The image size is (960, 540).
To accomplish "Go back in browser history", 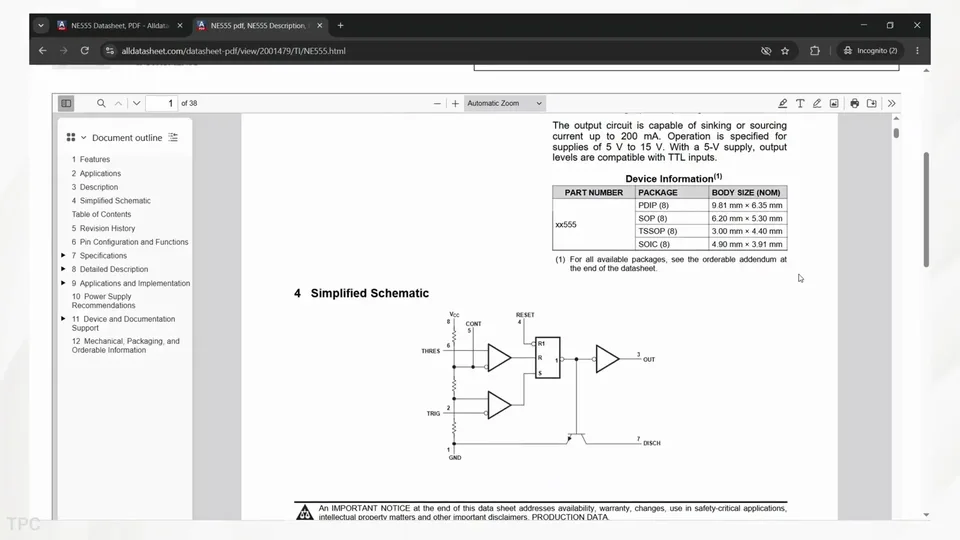I will (42, 51).
